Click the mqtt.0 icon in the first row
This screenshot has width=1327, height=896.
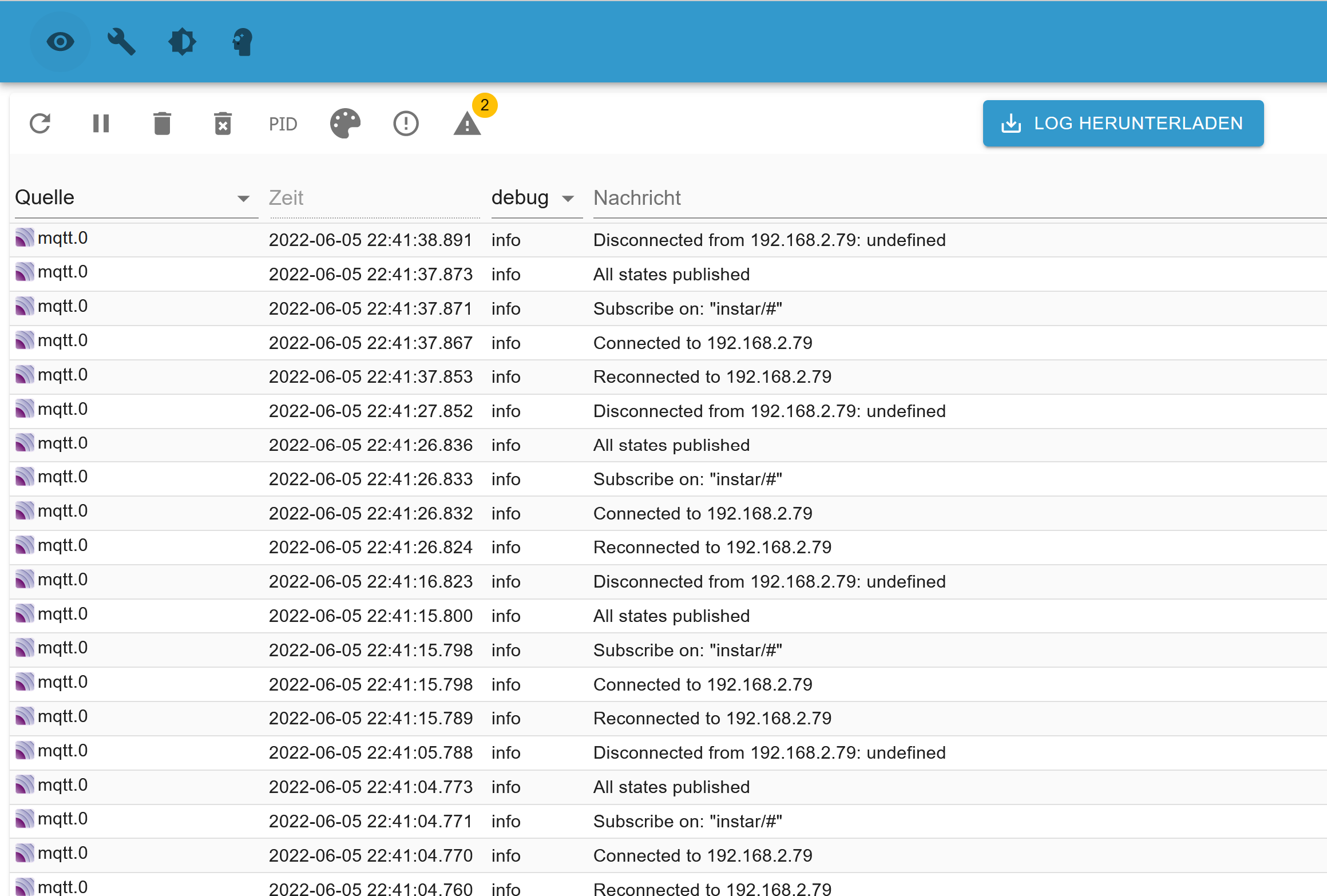point(25,237)
